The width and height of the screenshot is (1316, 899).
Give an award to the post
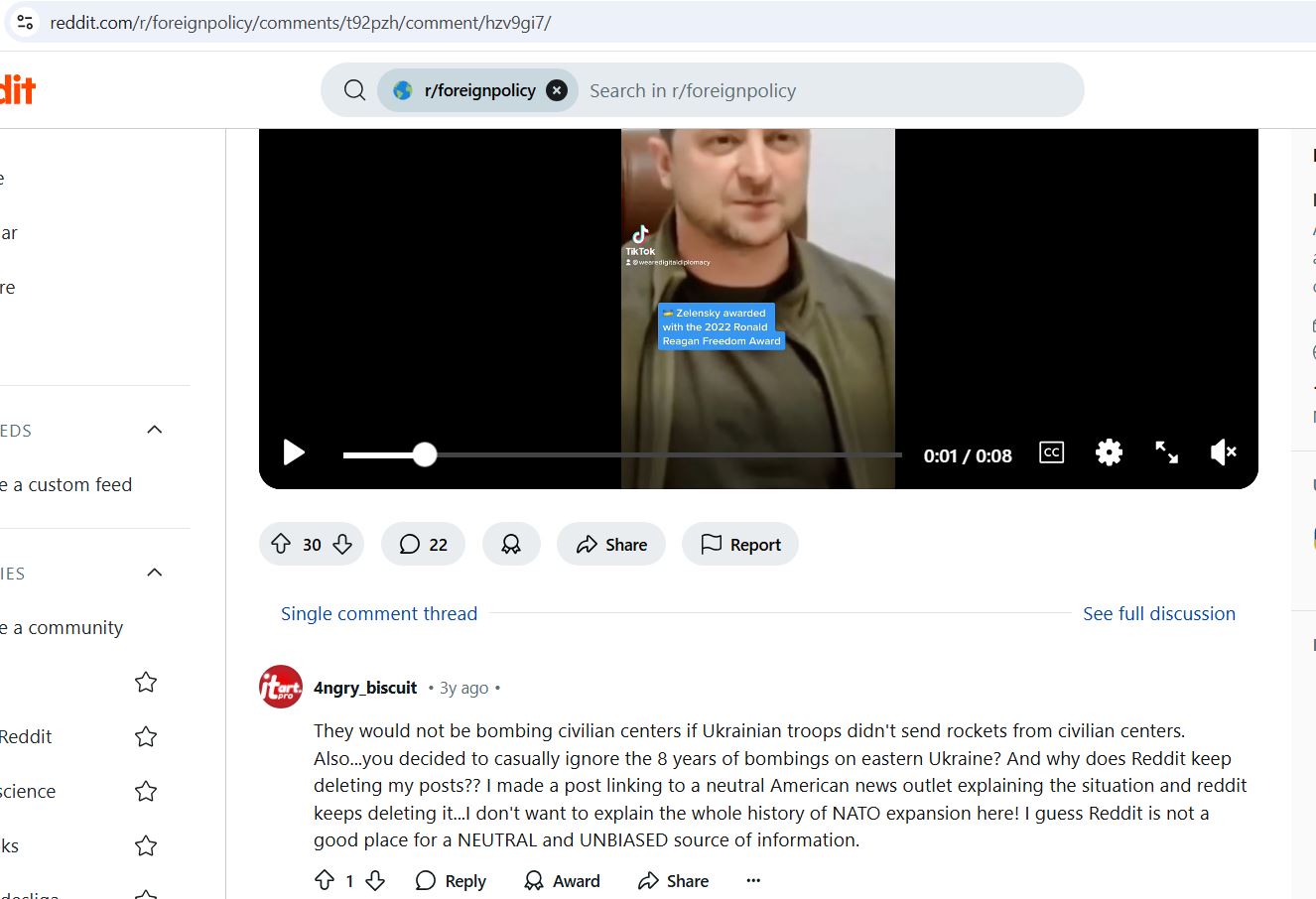click(511, 544)
